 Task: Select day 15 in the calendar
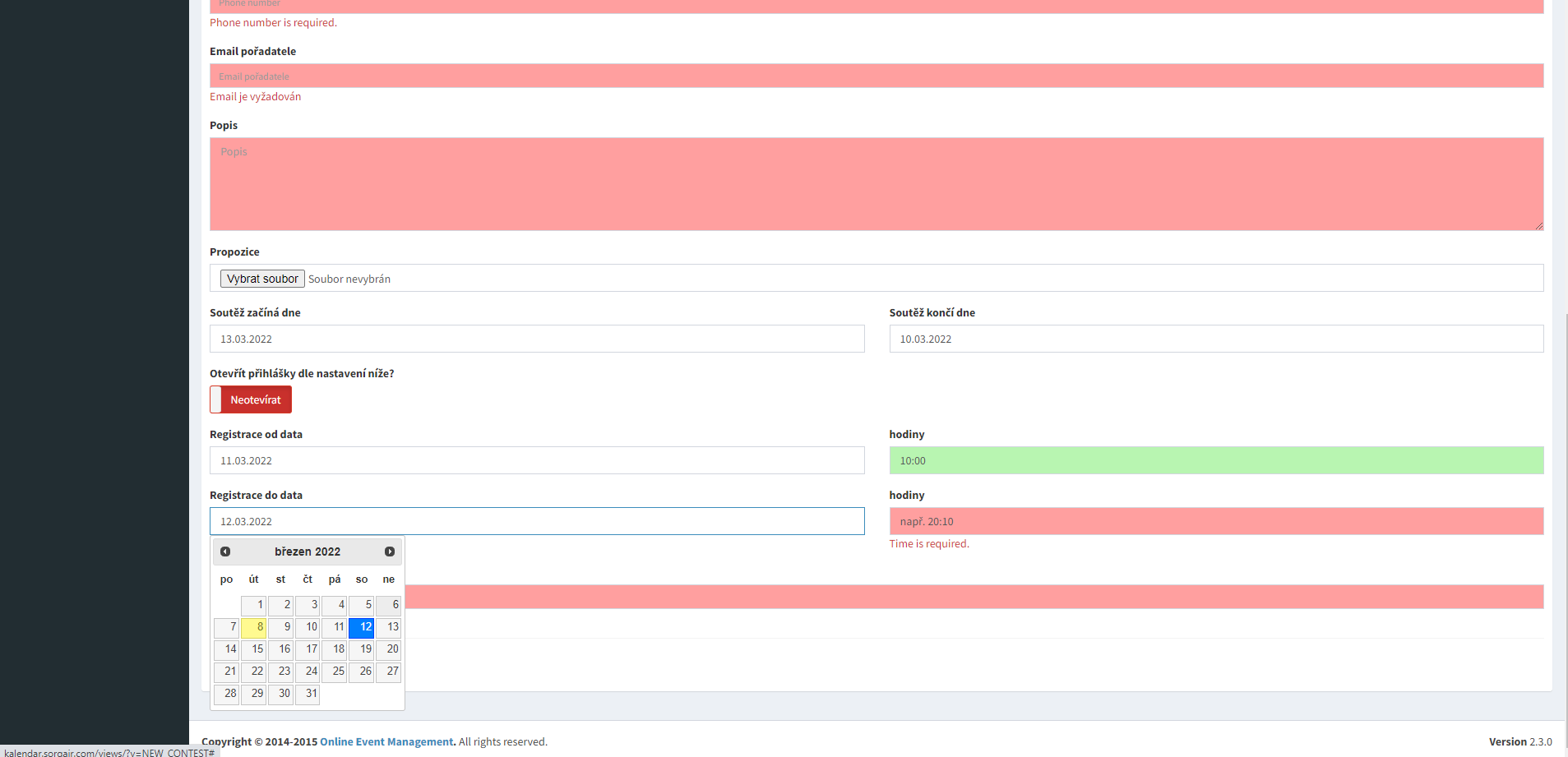pos(254,650)
